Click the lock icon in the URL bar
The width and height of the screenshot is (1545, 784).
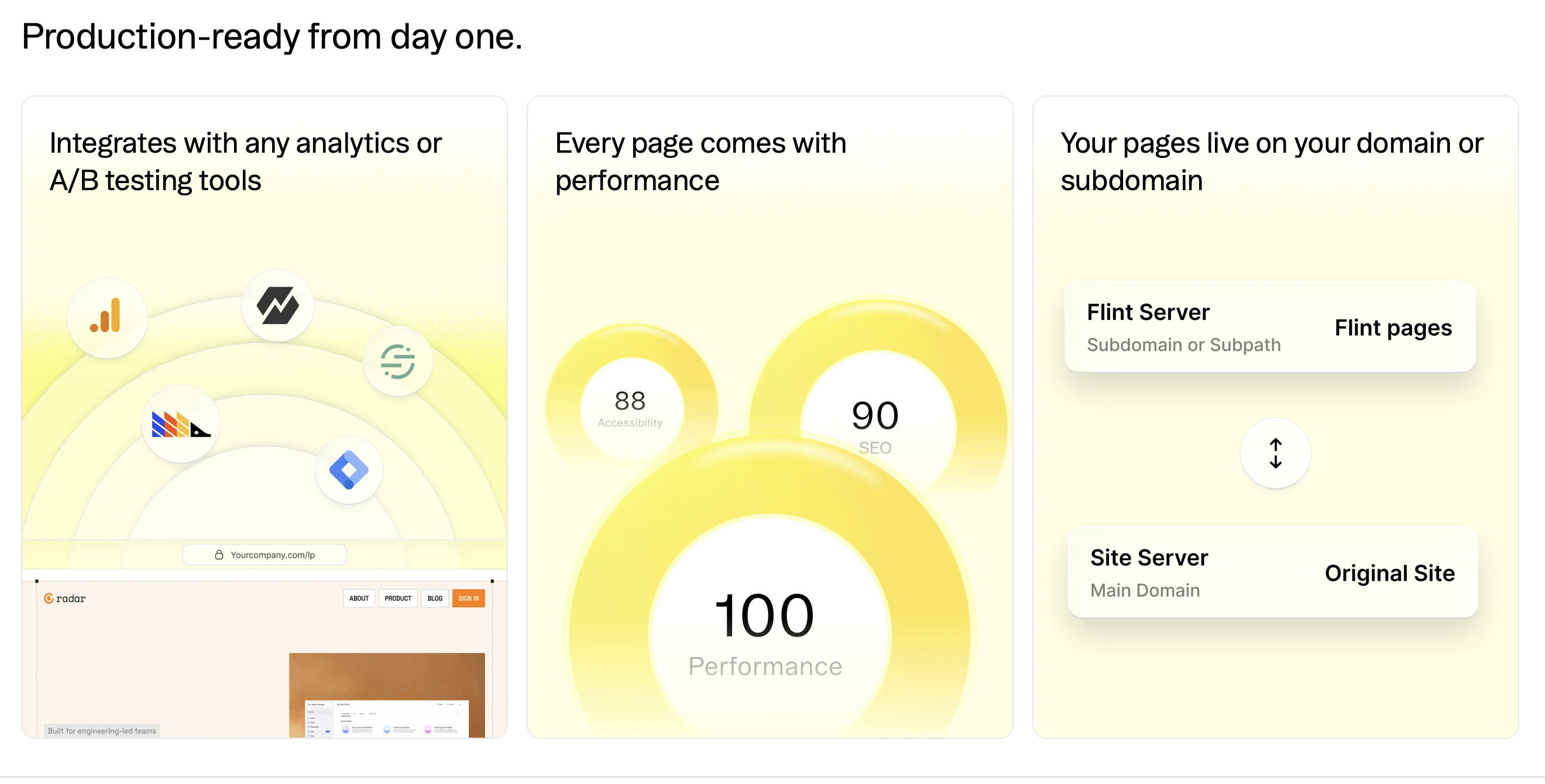[219, 555]
